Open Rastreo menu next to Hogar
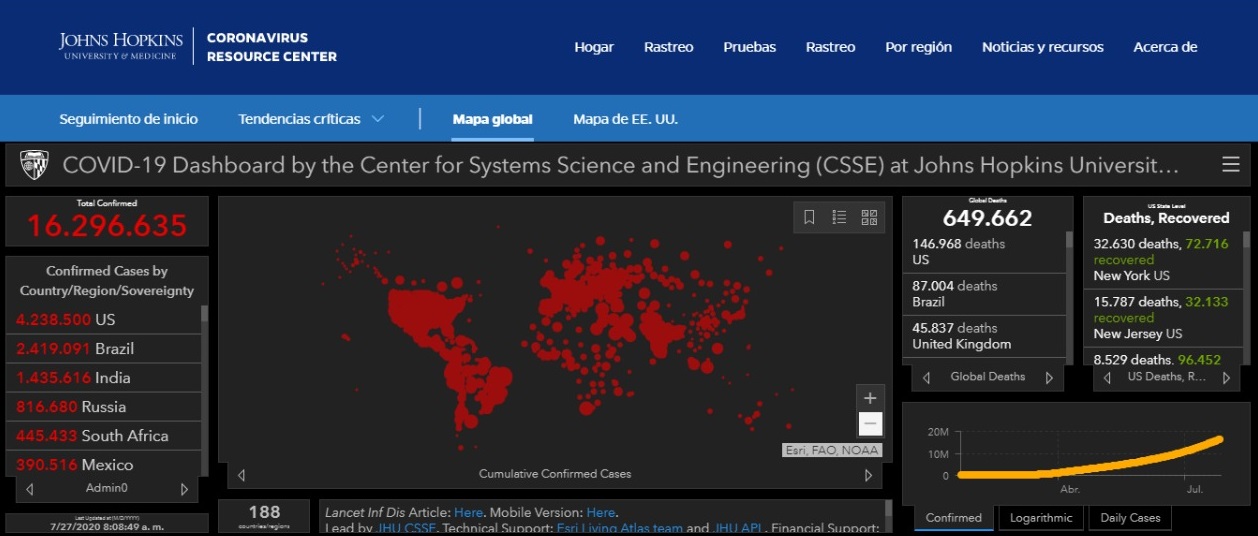The width and height of the screenshot is (1258, 536). (x=669, y=47)
